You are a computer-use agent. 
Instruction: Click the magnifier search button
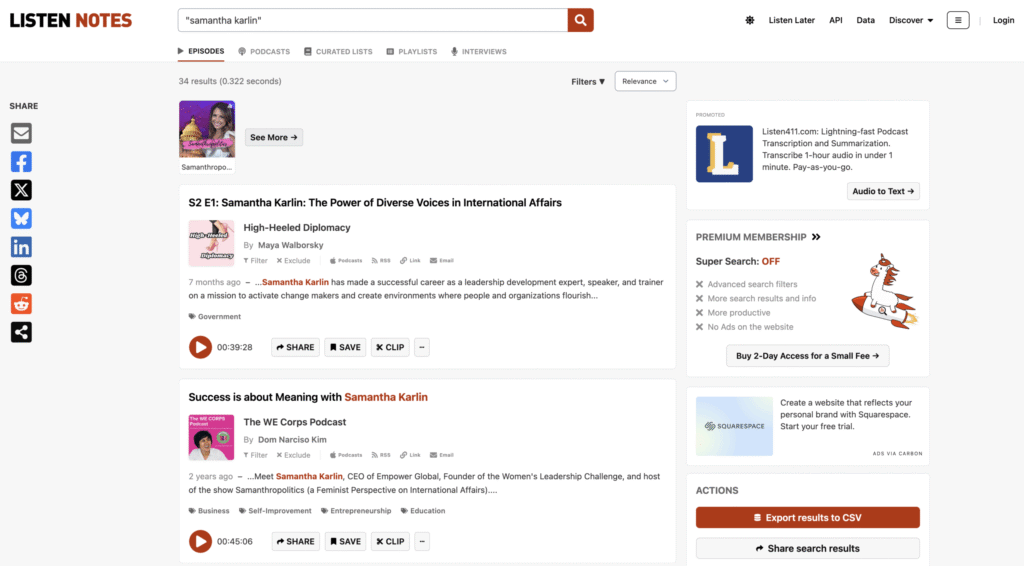(x=580, y=20)
